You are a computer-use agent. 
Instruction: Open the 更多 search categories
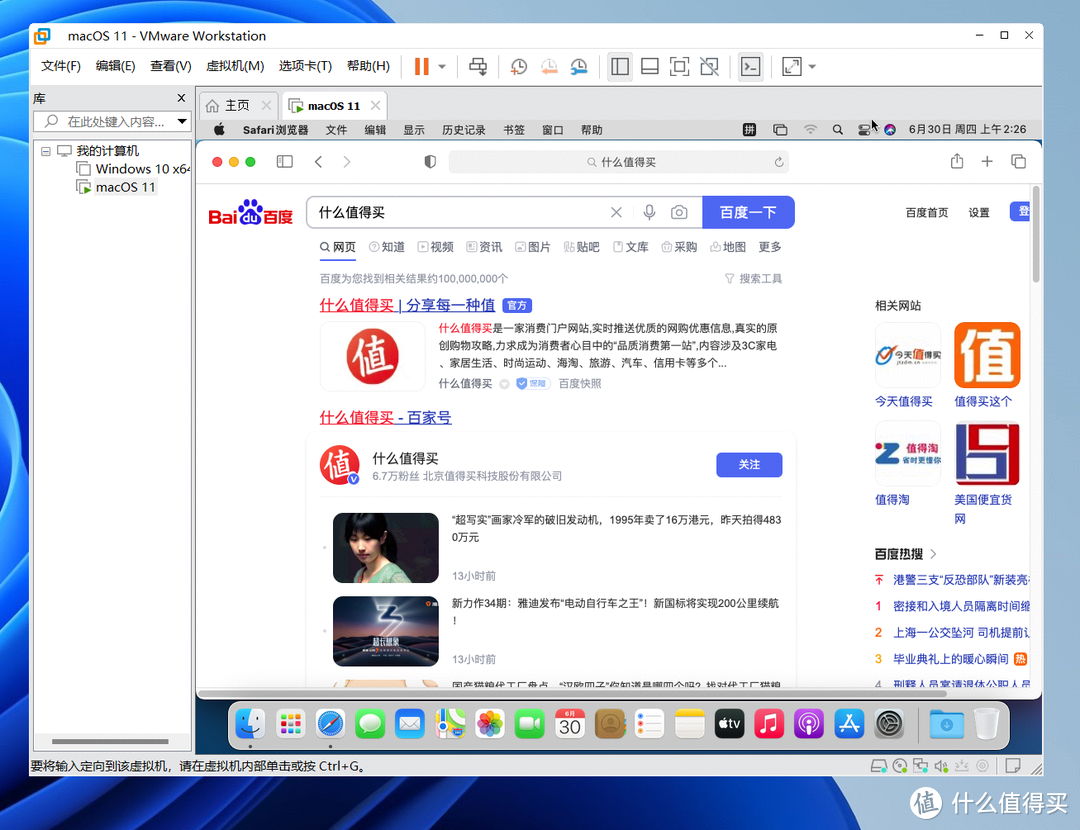click(769, 247)
